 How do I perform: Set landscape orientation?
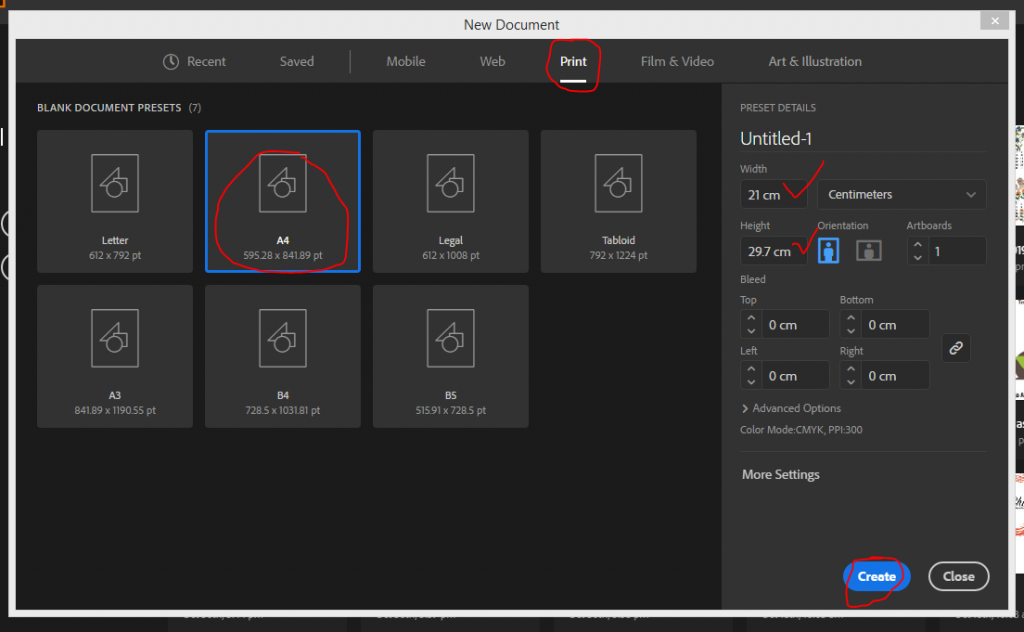(869, 251)
